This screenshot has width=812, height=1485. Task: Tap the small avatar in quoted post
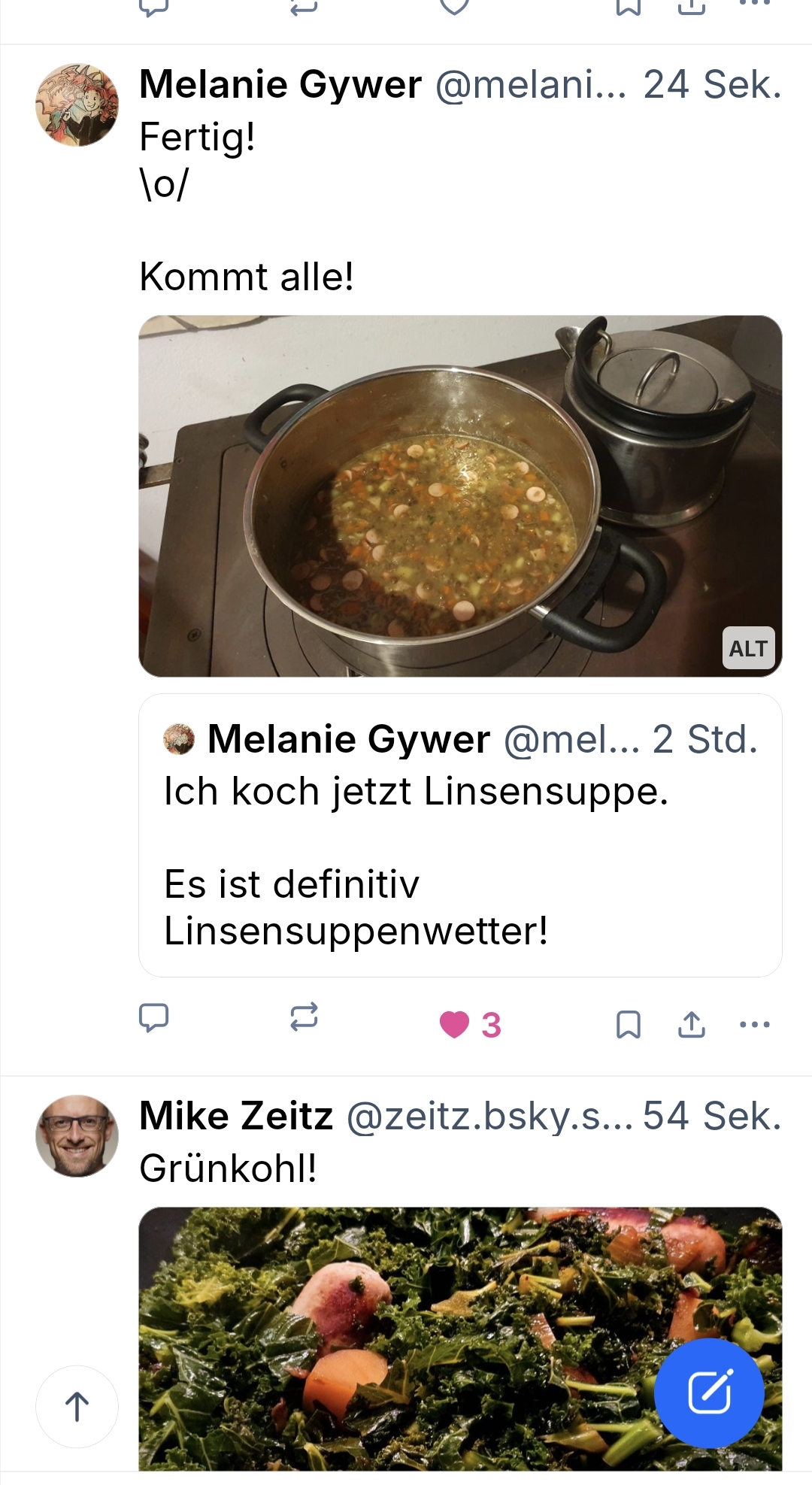point(179,739)
